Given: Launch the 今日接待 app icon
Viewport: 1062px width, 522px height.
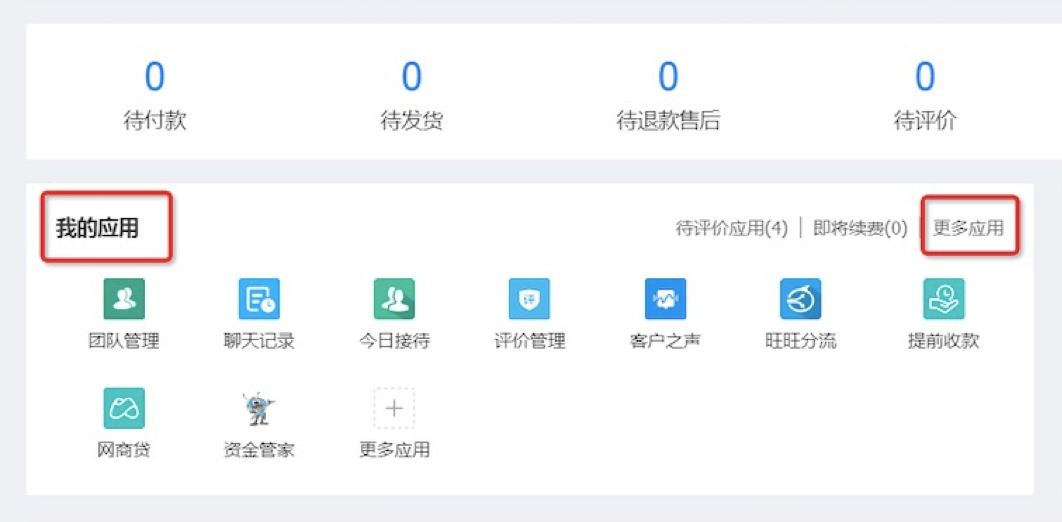Looking at the screenshot, I should [394, 299].
